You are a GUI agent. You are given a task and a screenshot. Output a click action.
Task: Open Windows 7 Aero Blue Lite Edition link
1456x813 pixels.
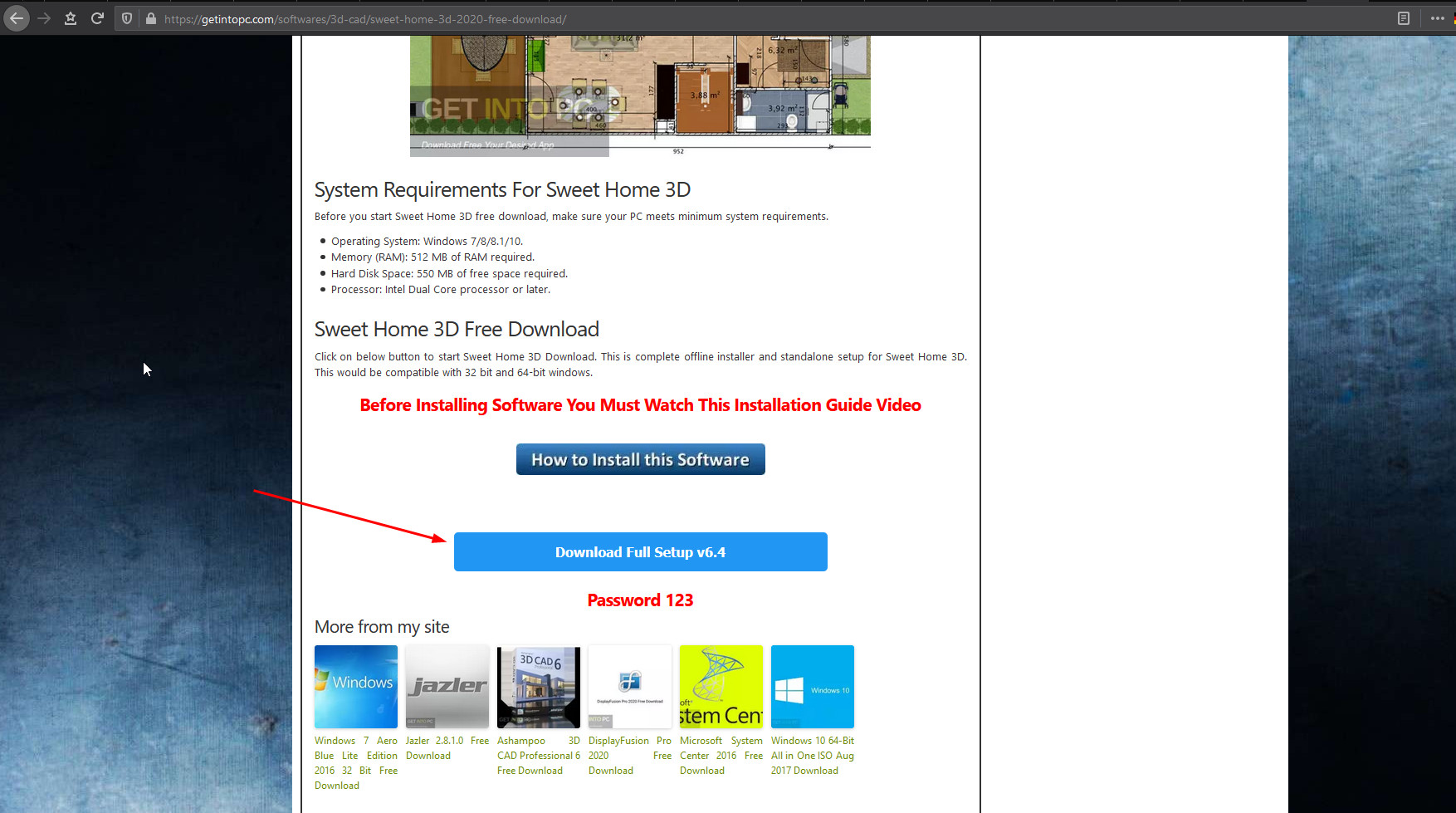click(356, 763)
